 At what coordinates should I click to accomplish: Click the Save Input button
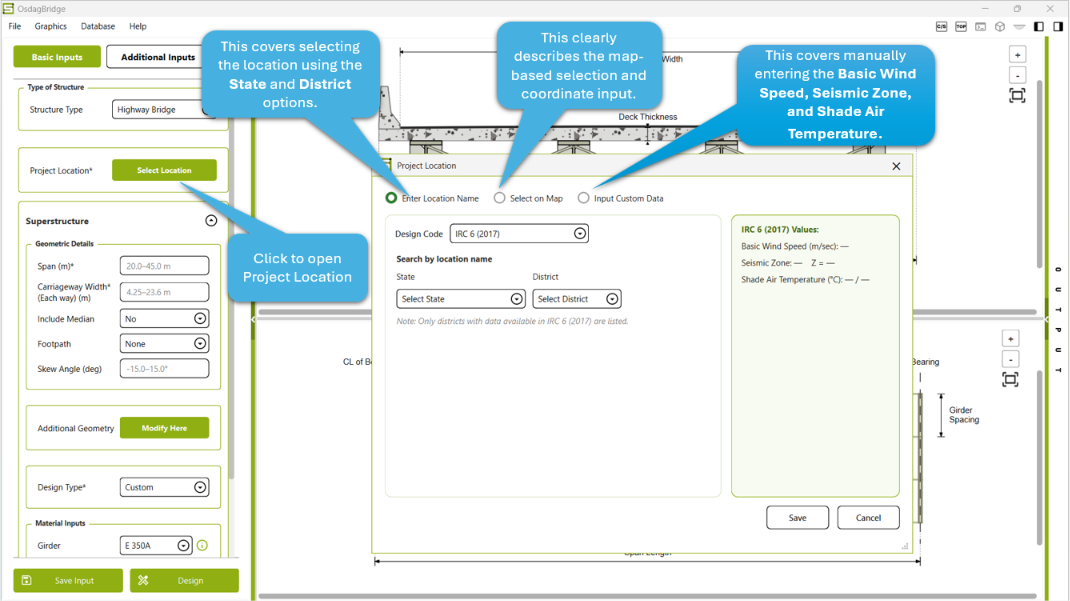(x=68, y=581)
